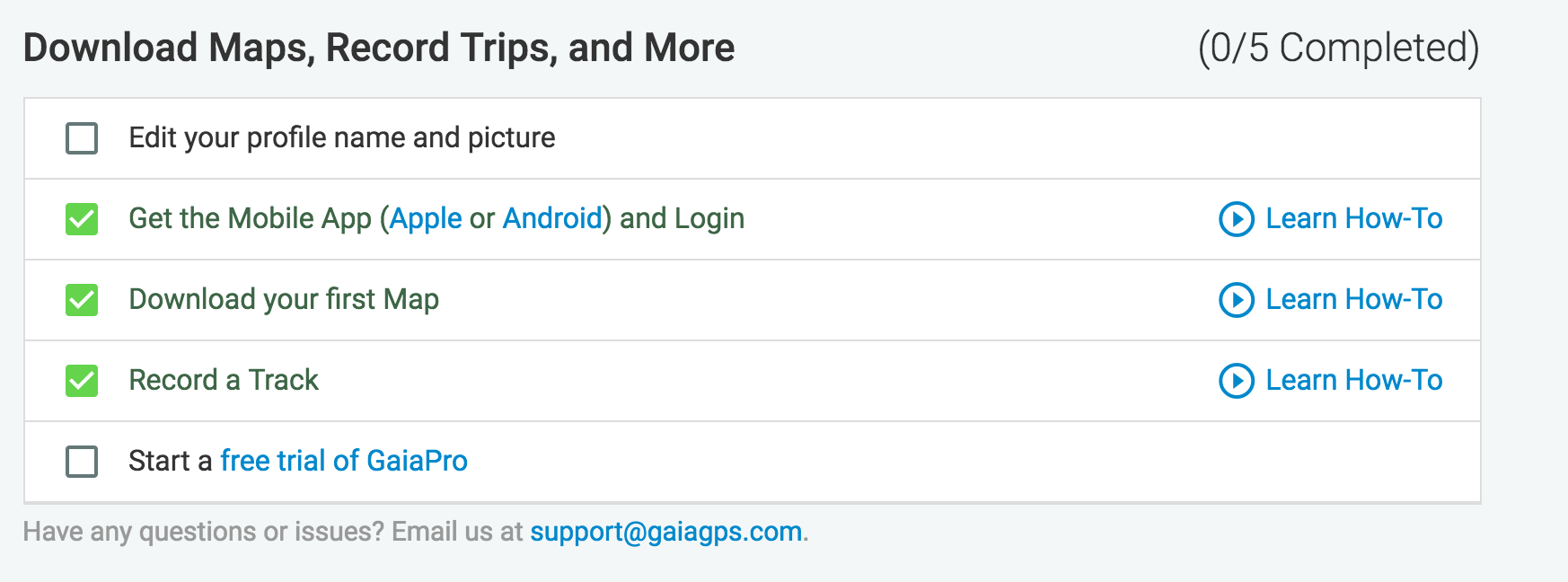This screenshot has height=582, width=1568.
Task: Click the Download your first Map label
Action: pyautogui.click(x=284, y=300)
